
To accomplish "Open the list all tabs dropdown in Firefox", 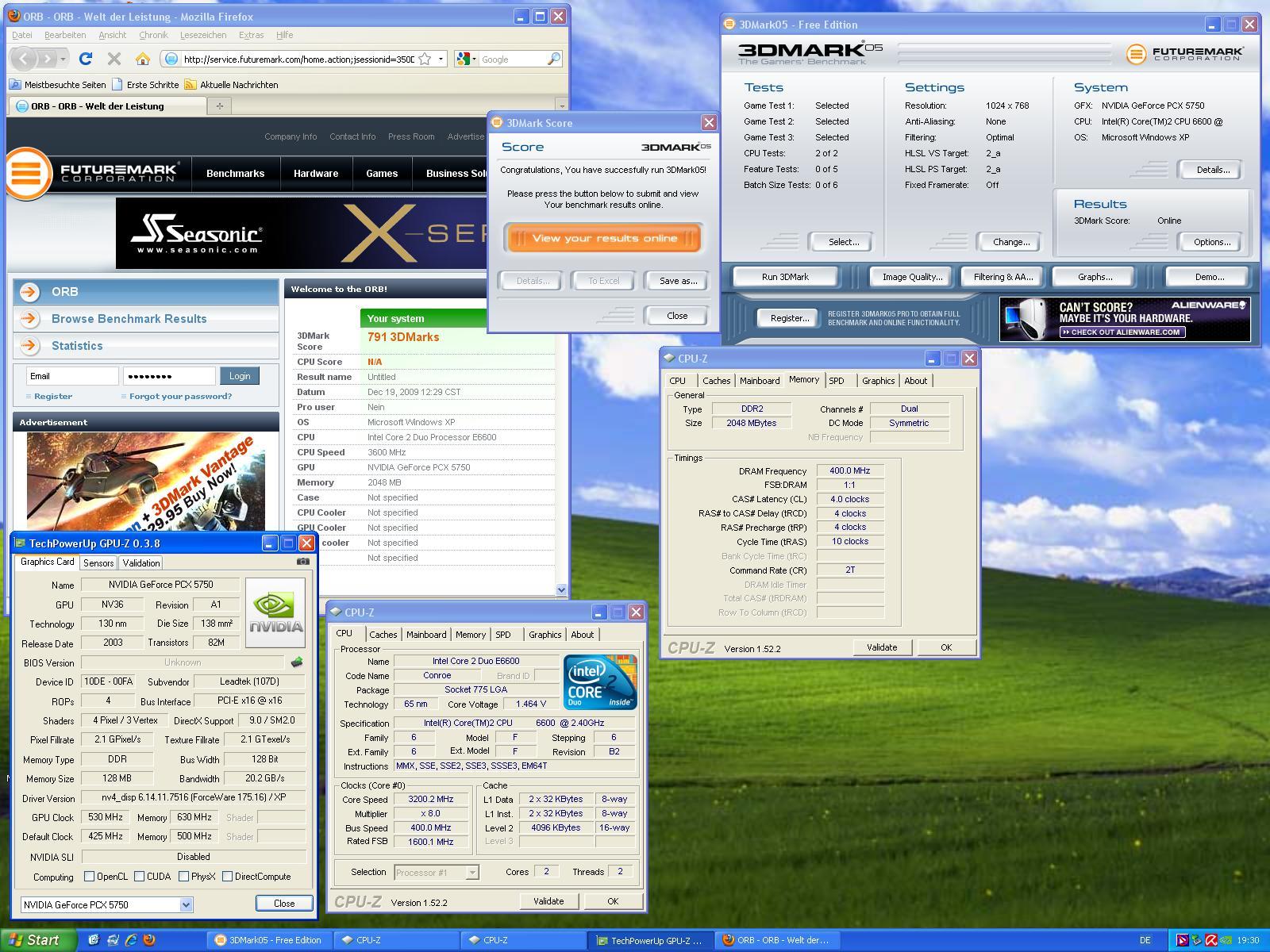I will 562,106.
